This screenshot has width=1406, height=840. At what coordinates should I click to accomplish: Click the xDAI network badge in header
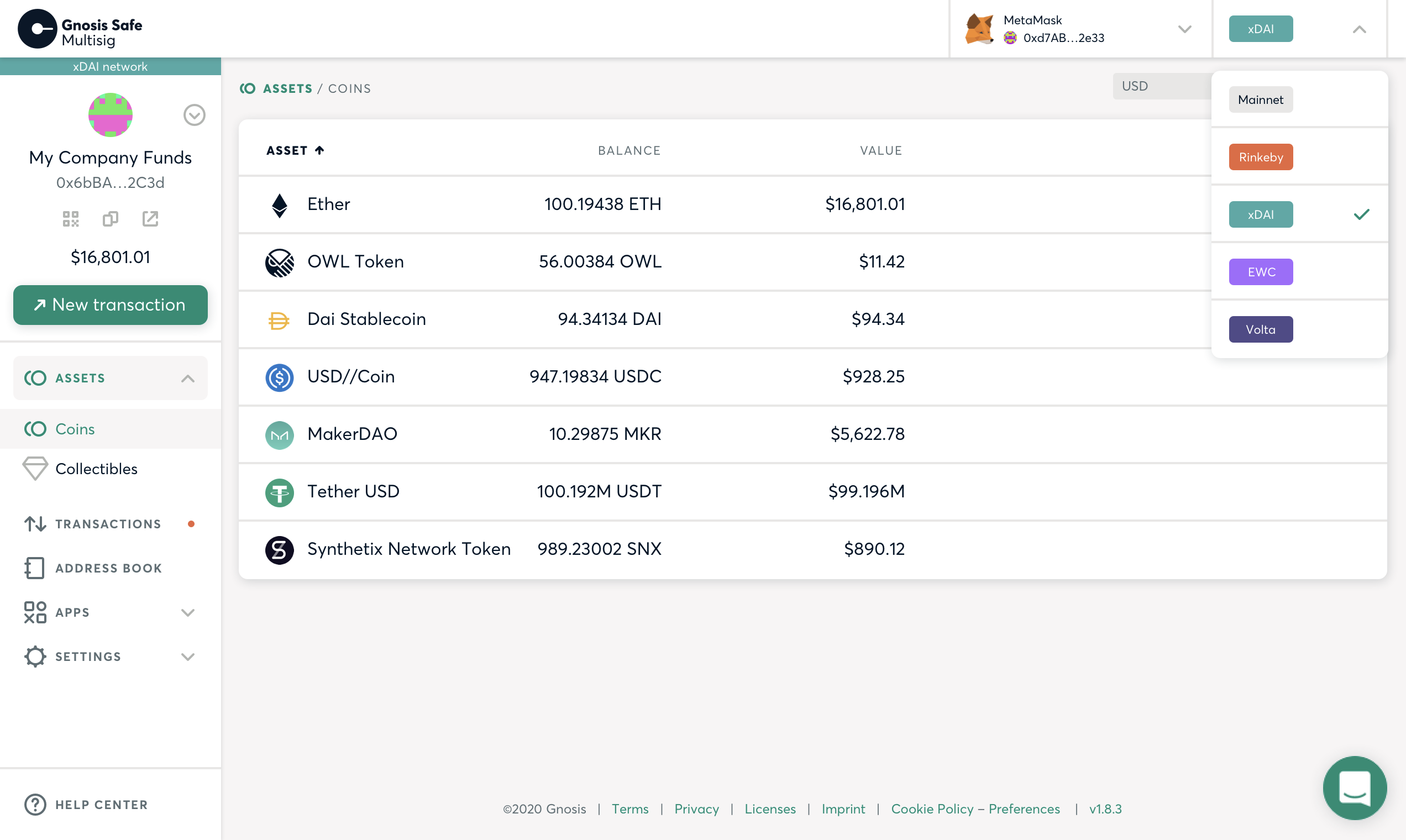(1261, 29)
